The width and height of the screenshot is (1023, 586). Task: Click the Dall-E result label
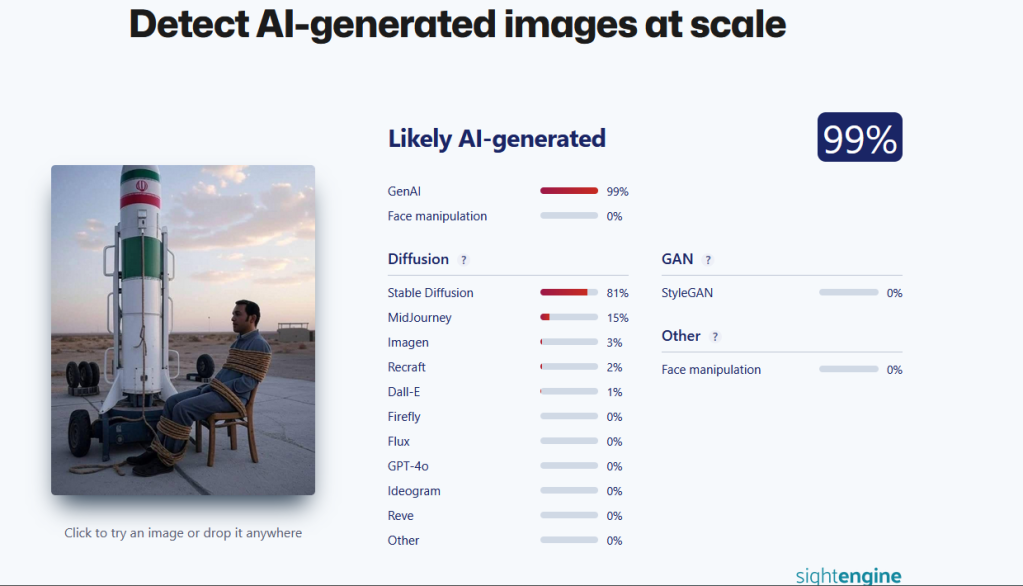click(404, 392)
